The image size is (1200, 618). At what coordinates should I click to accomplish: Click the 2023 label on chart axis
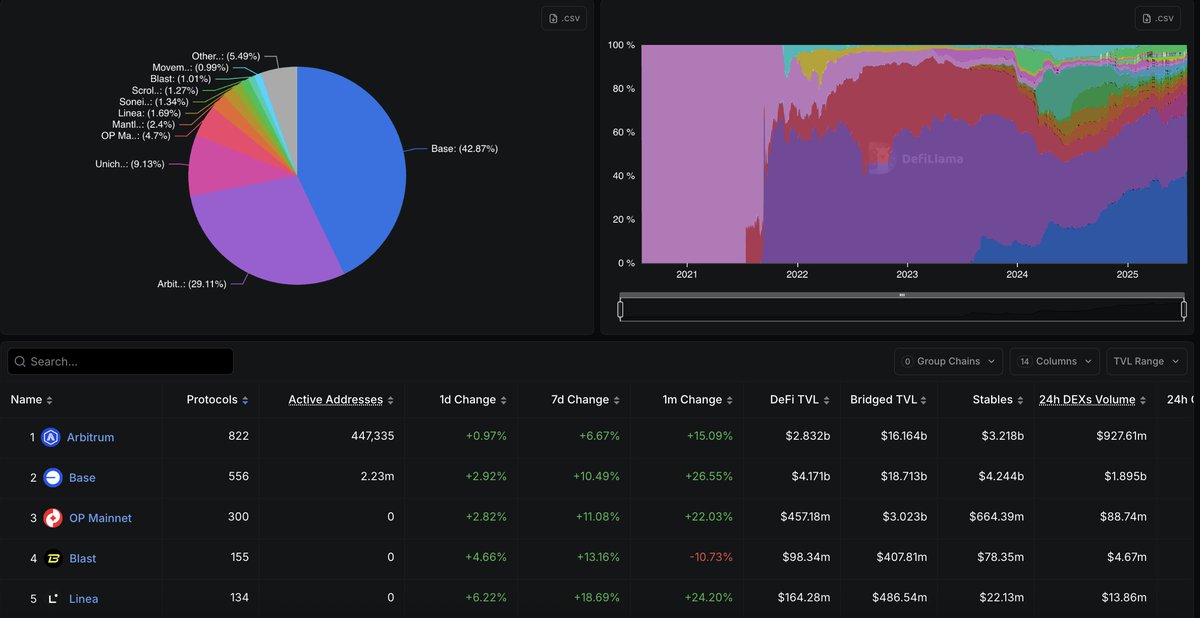[x=906, y=274]
